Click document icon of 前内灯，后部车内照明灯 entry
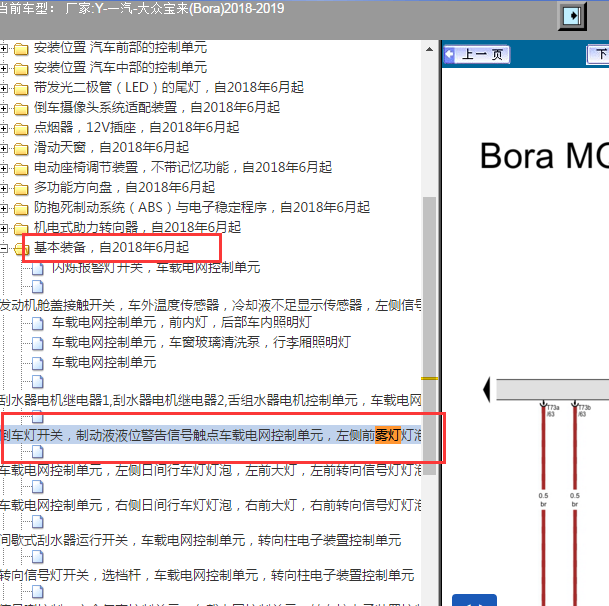The image size is (609, 606). (x=38, y=323)
